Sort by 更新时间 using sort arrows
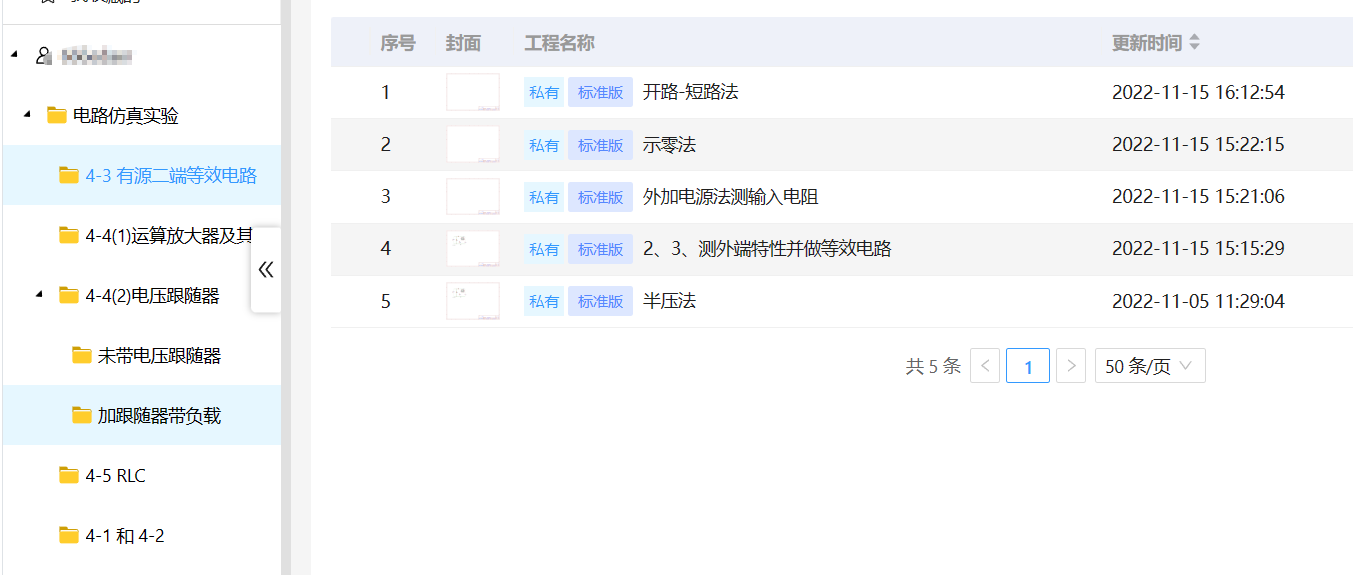The width and height of the screenshot is (1353, 575). pyautogui.click(x=1194, y=43)
